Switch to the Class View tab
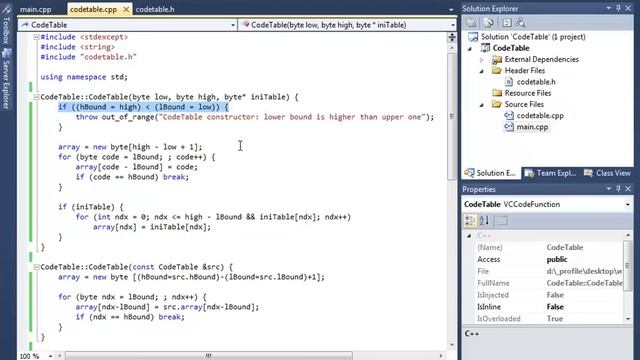 607,173
